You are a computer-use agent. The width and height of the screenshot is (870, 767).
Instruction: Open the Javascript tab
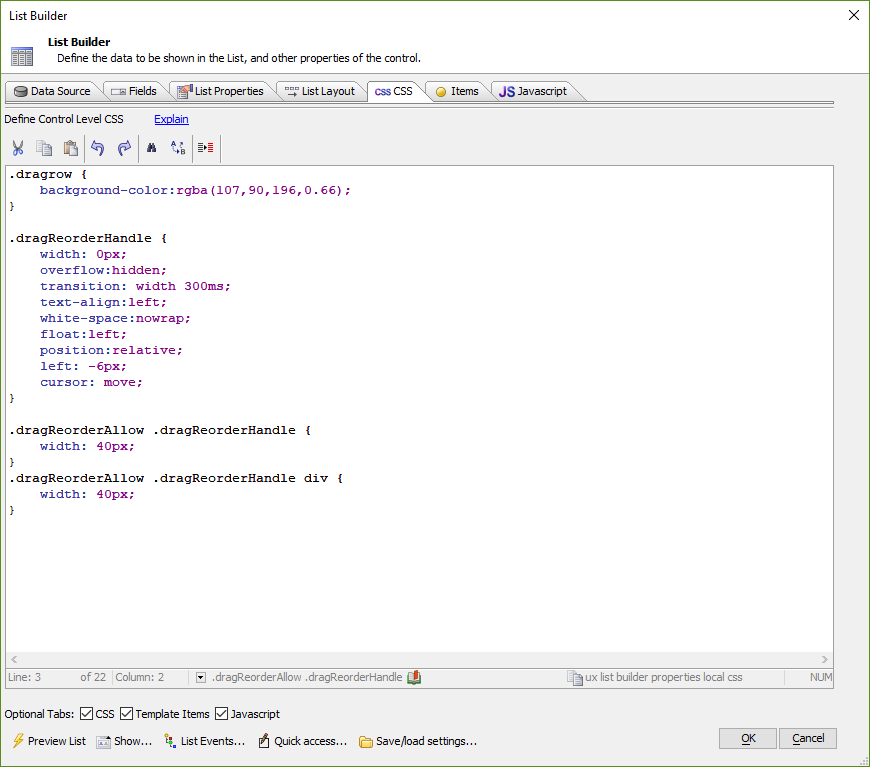click(x=533, y=91)
